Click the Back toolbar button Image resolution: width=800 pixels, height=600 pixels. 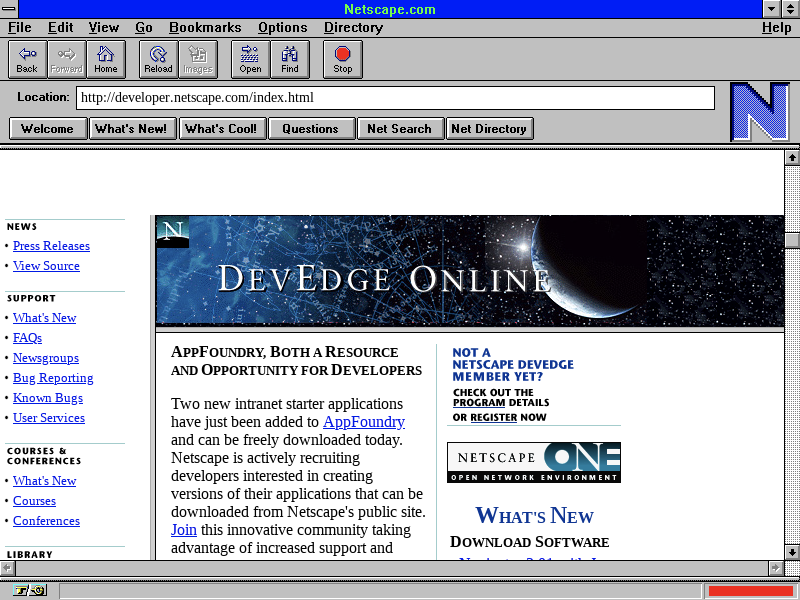pos(27,59)
